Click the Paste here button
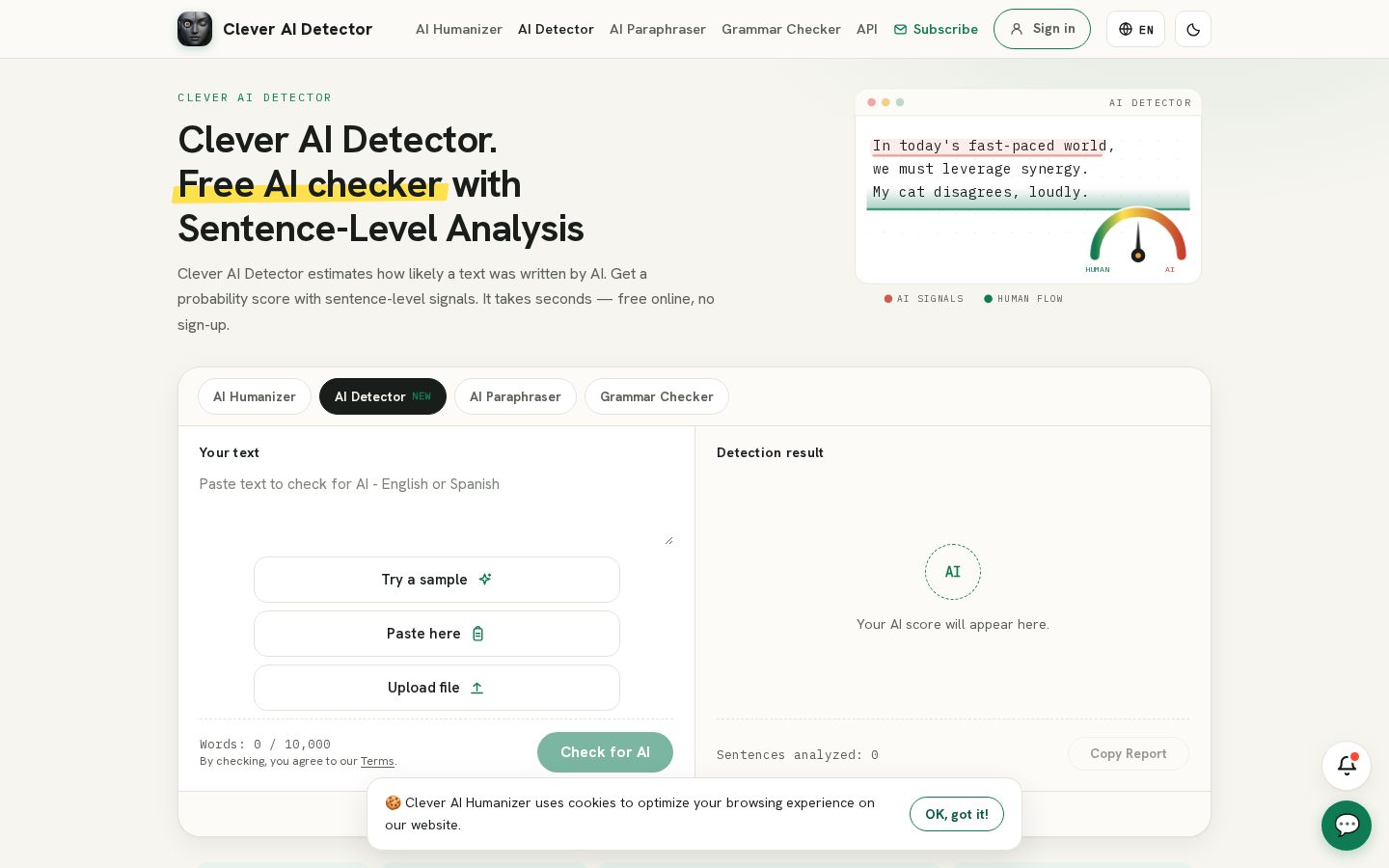The image size is (1389, 868). tap(437, 634)
